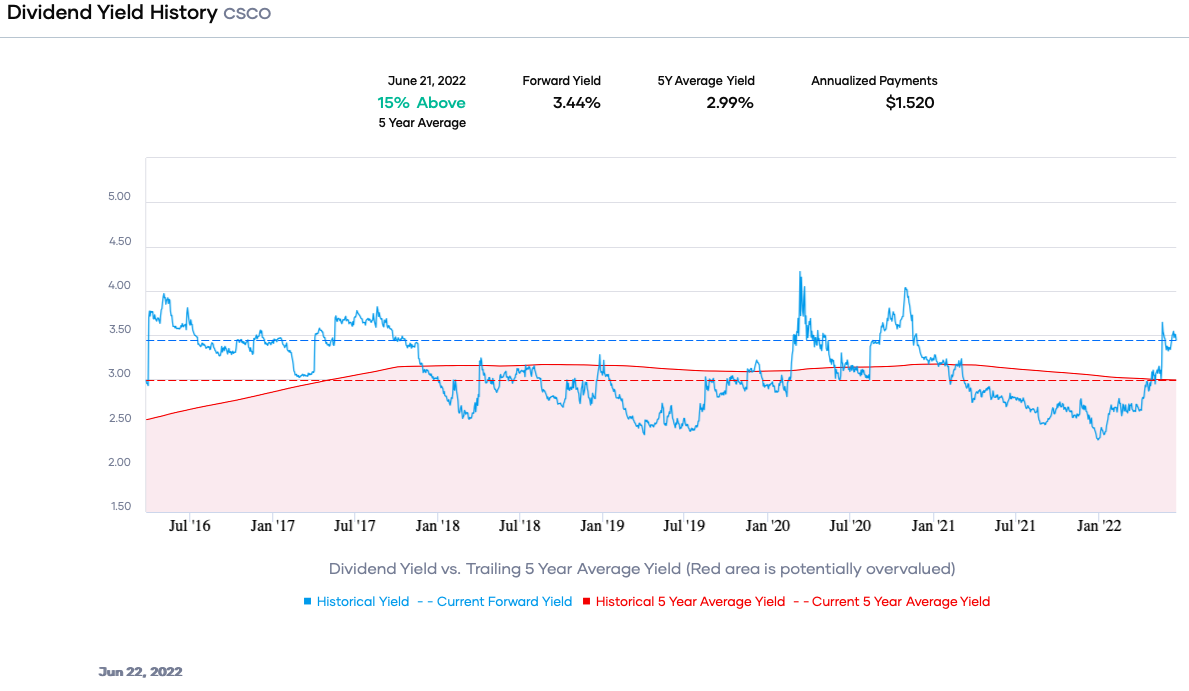Toggle Historical 5 Year Average Yield label

690,602
